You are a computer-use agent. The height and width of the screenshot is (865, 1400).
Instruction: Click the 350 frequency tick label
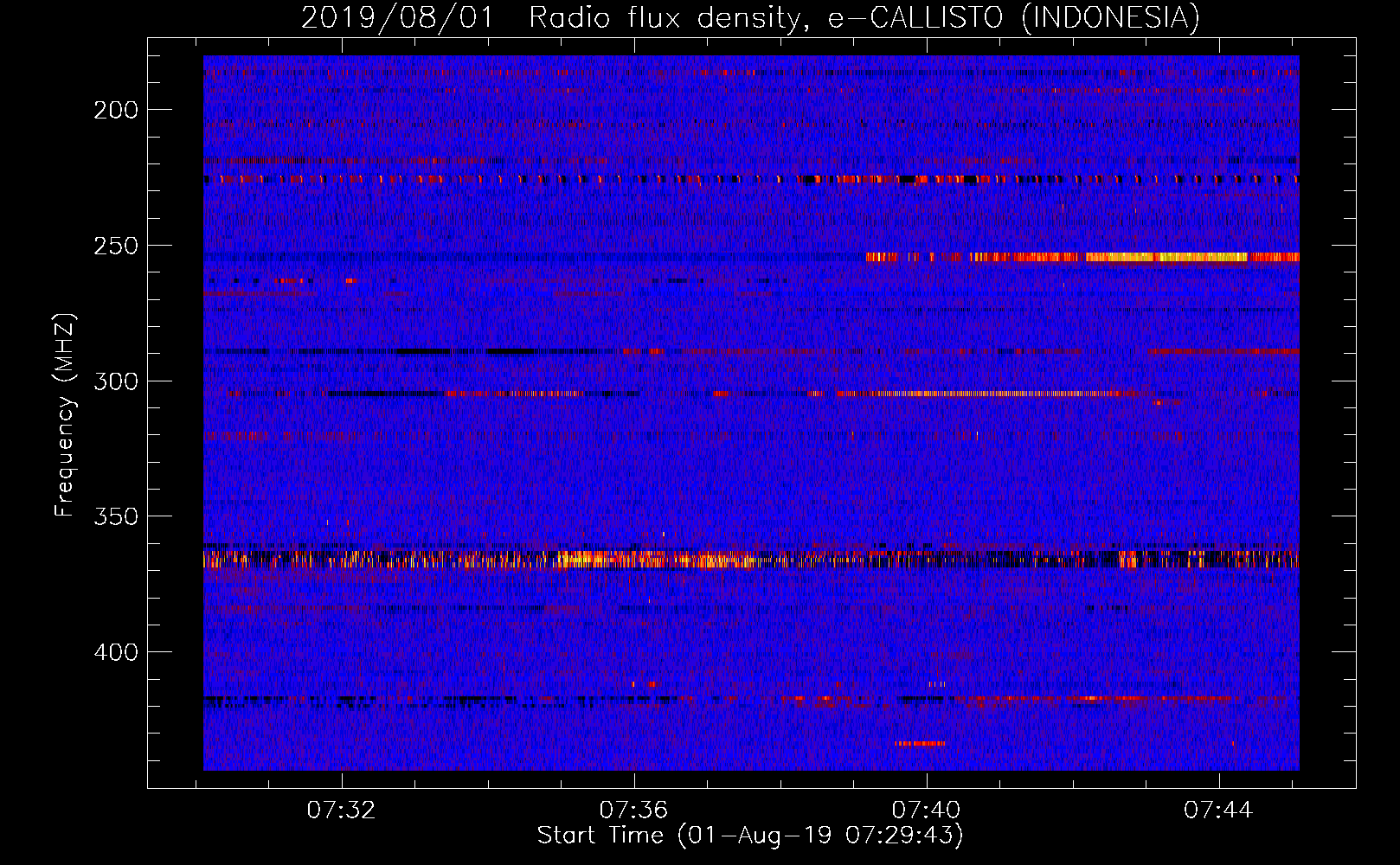[x=116, y=516]
